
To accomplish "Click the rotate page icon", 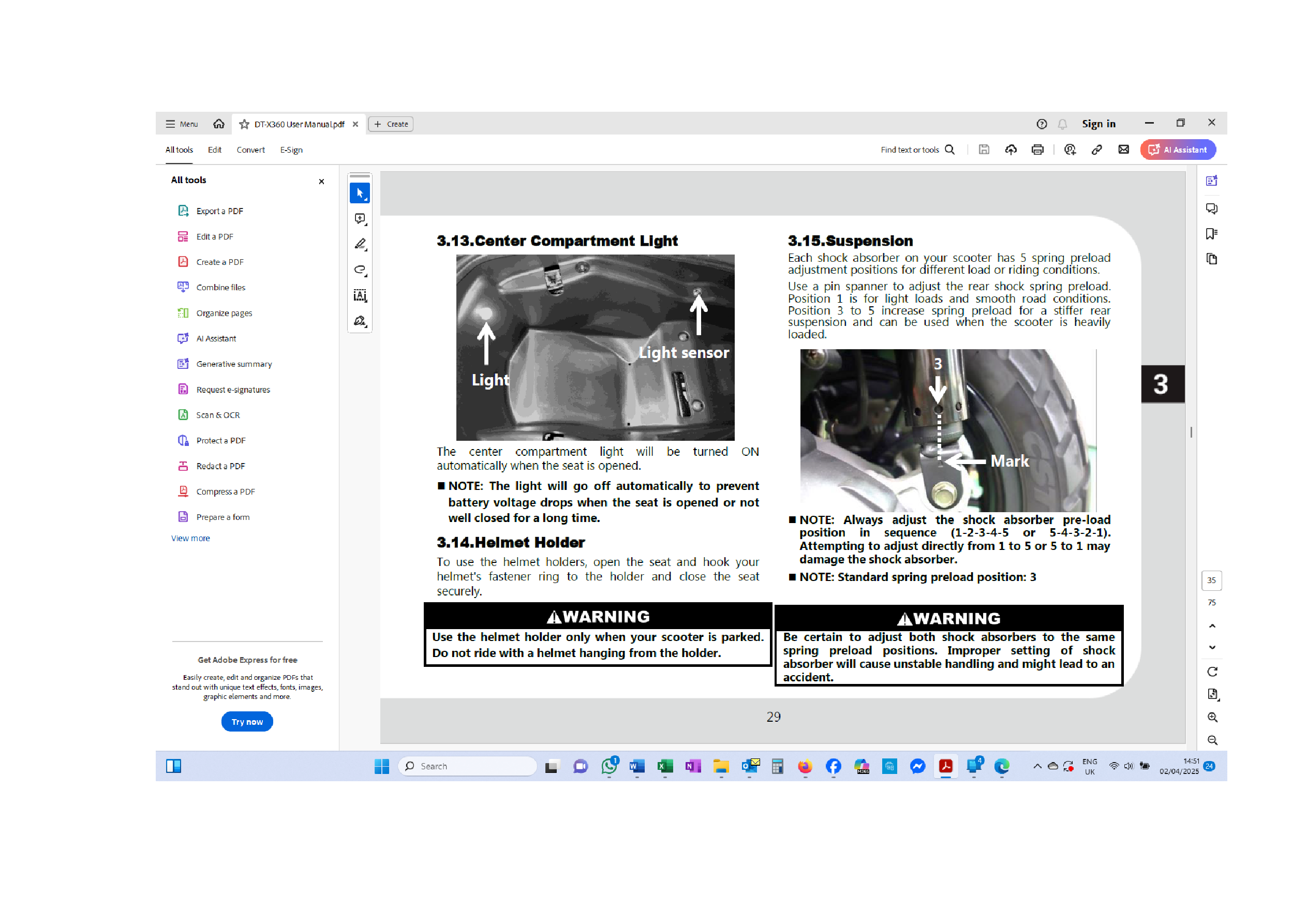I will pyautogui.click(x=1212, y=672).
